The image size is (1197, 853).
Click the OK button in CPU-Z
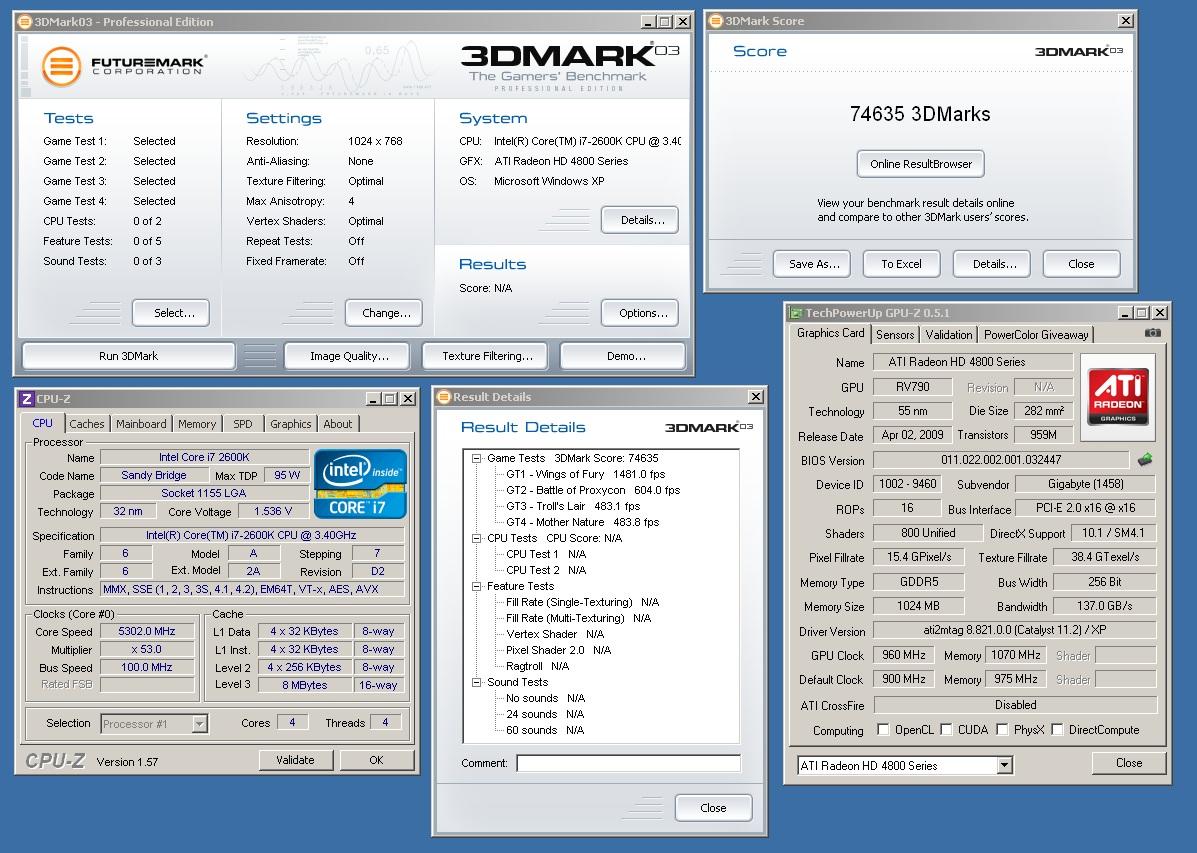tap(376, 760)
